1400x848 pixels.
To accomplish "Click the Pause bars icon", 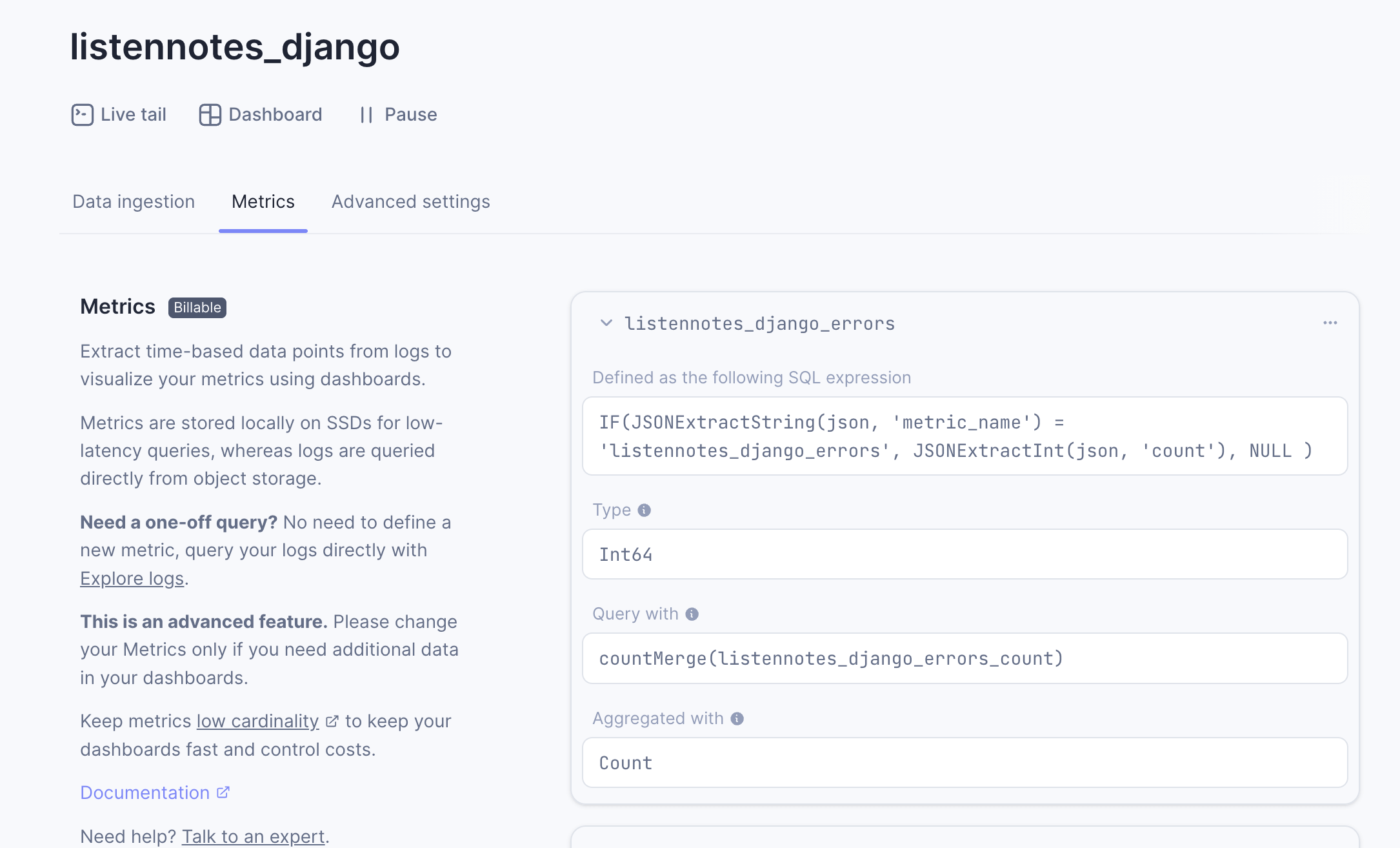I will point(366,115).
